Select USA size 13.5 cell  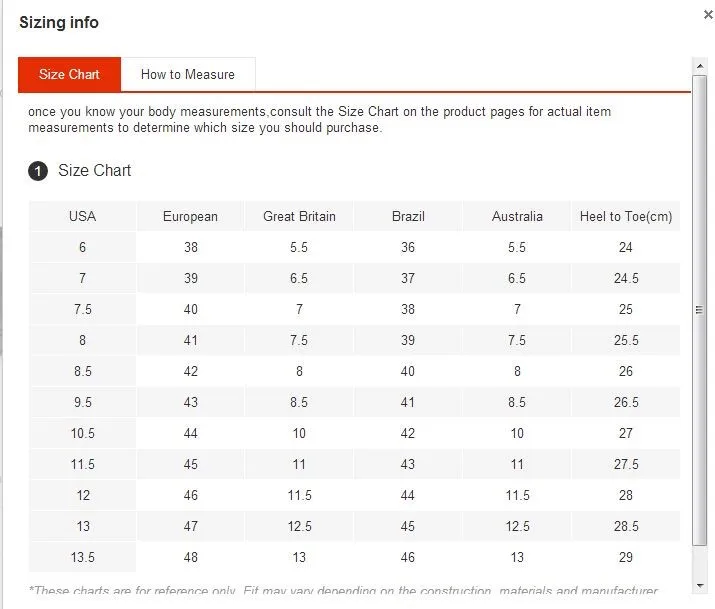(x=83, y=557)
